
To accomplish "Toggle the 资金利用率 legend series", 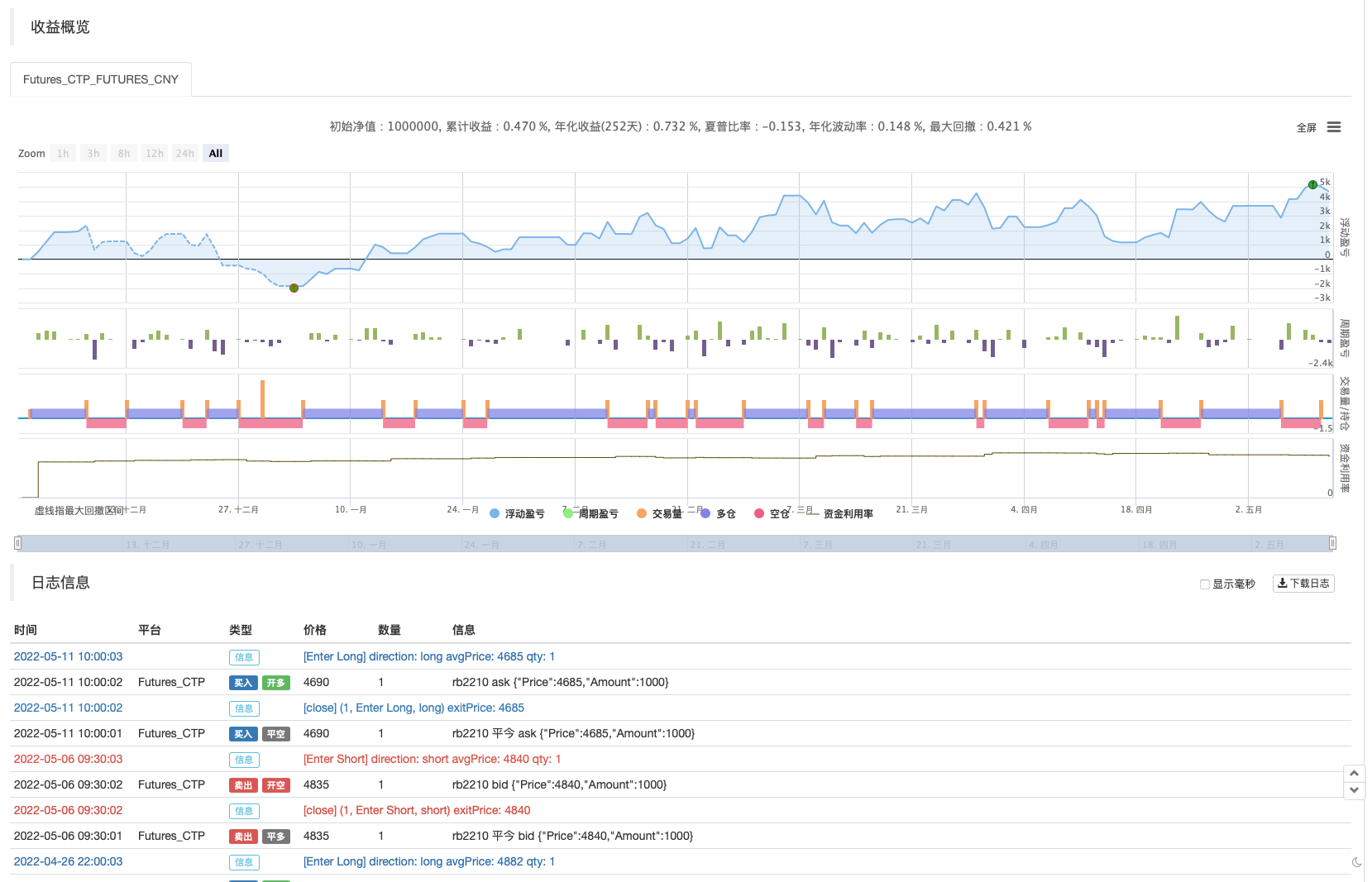I will (840, 514).
